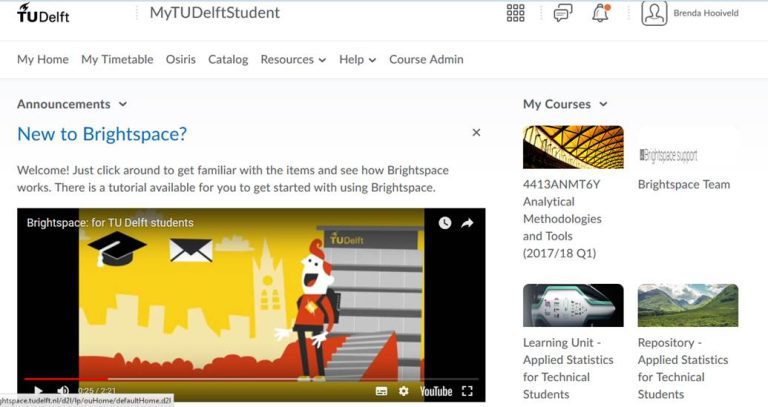Expand the Announcements options chevron
768x407 pixels.
coord(123,104)
